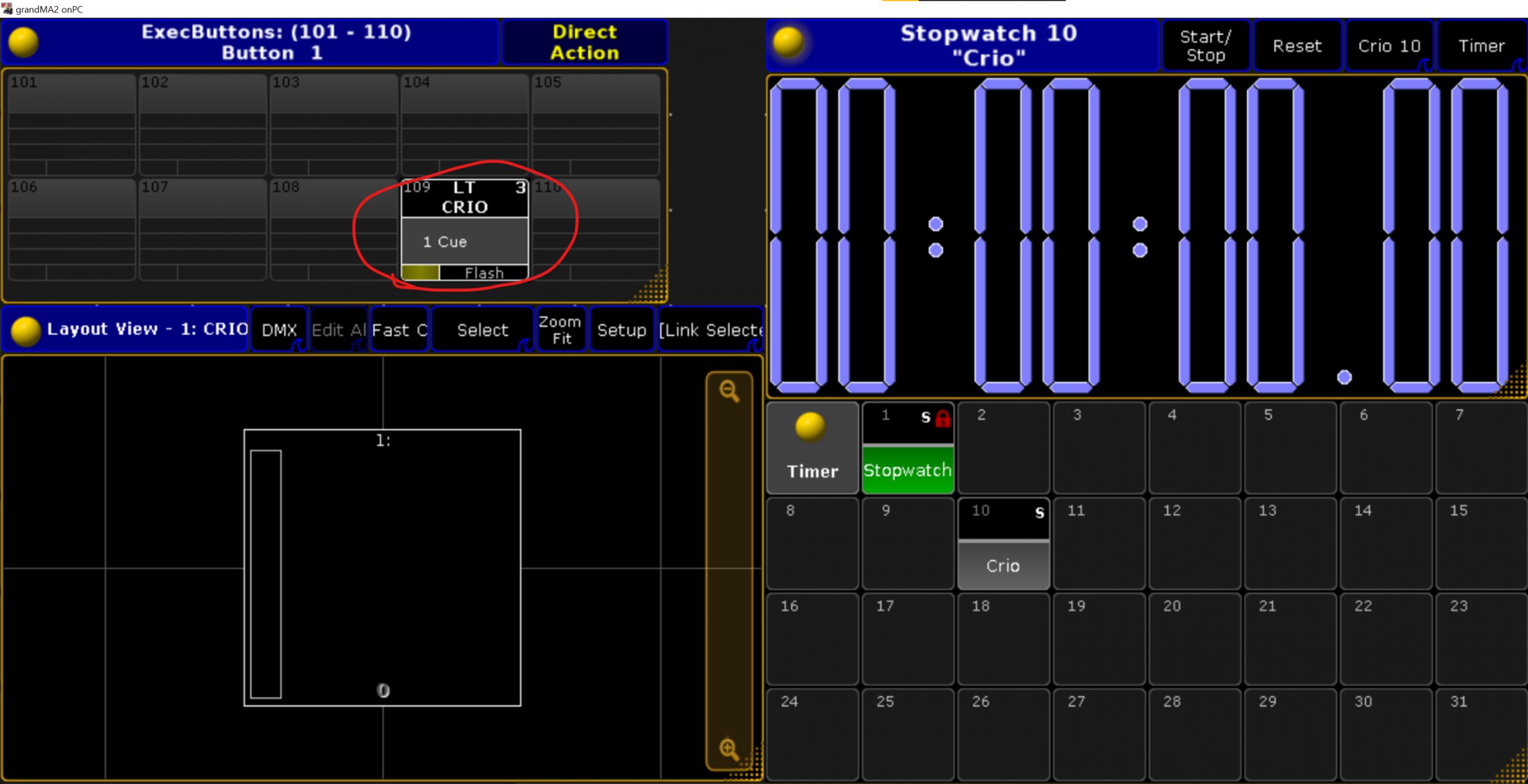Click grandMA2 onPC window icon
This screenshot has width=1528, height=784.
point(7,8)
